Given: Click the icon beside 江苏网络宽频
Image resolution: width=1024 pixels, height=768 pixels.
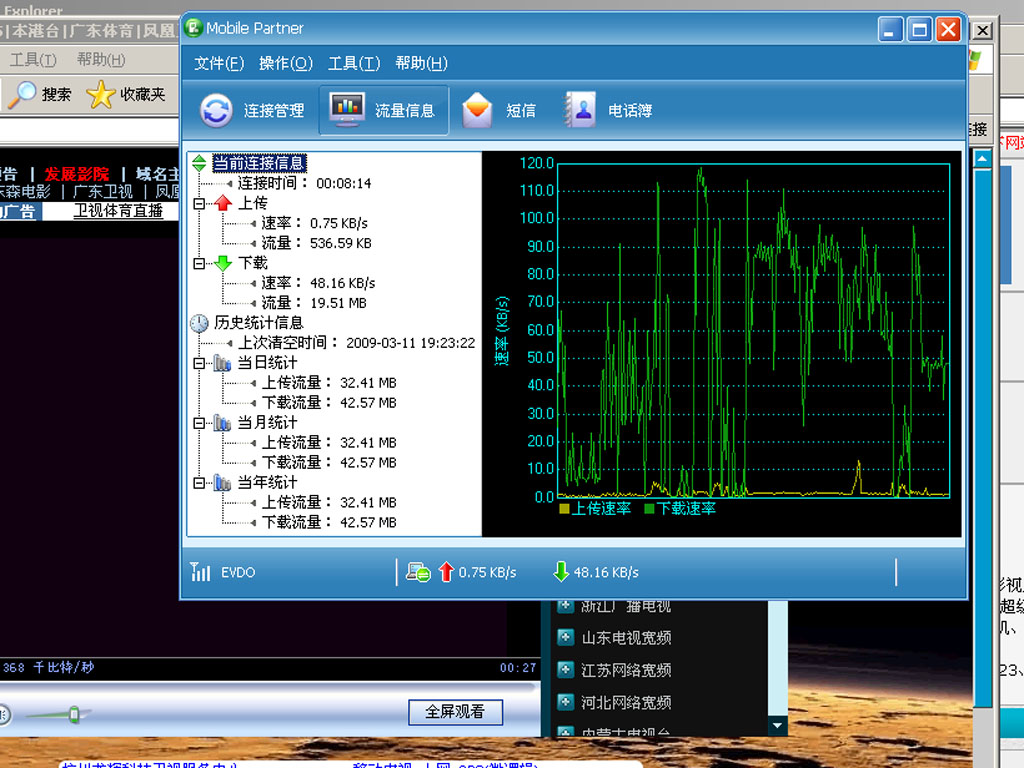Looking at the screenshot, I should click(566, 670).
